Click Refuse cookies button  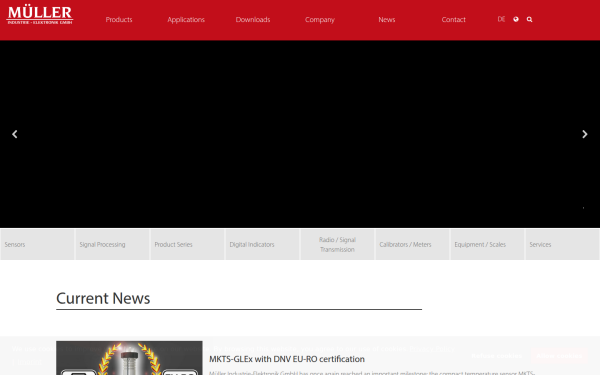(496, 356)
